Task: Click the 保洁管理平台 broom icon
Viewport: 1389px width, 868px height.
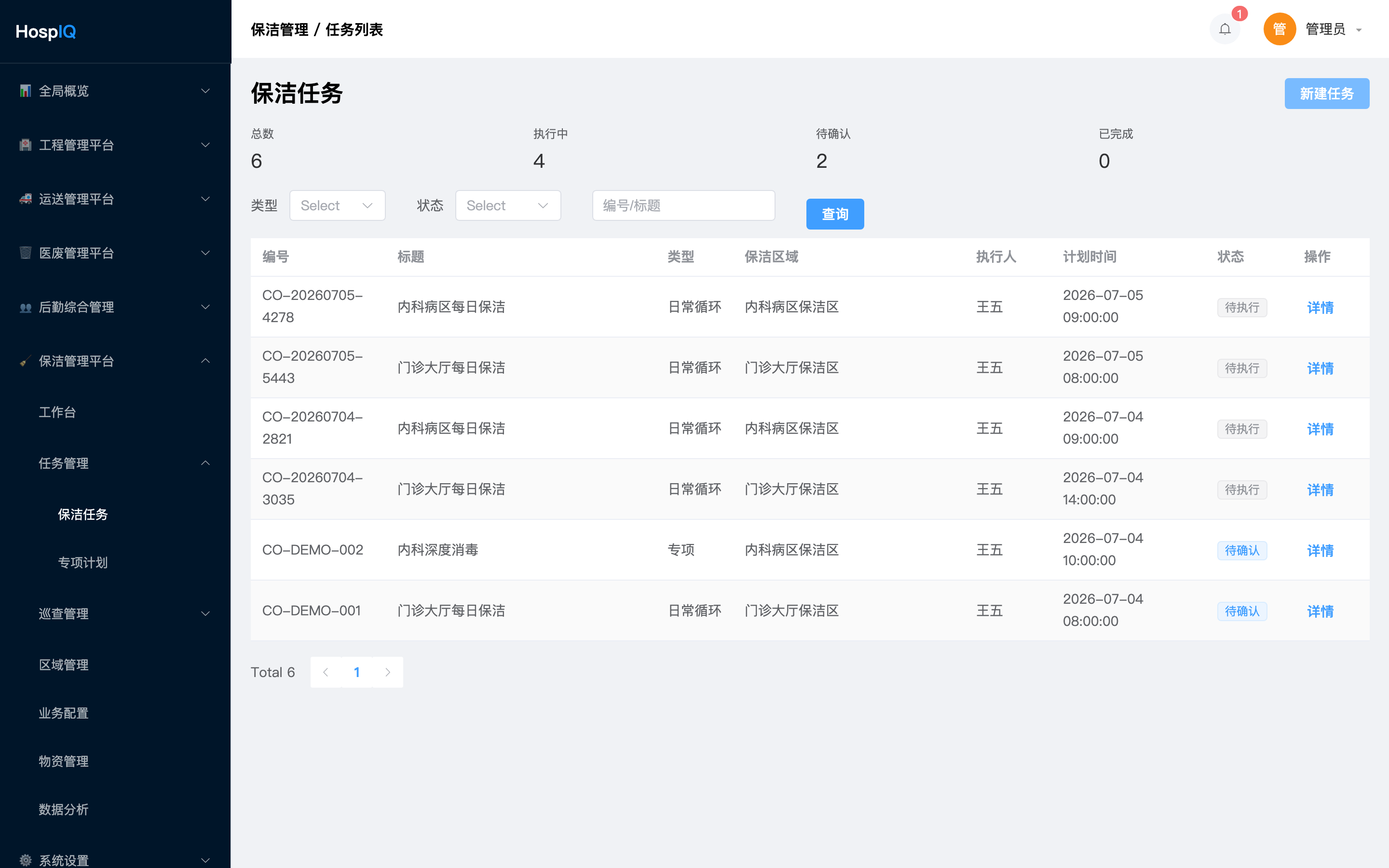Action: click(x=25, y=361)
